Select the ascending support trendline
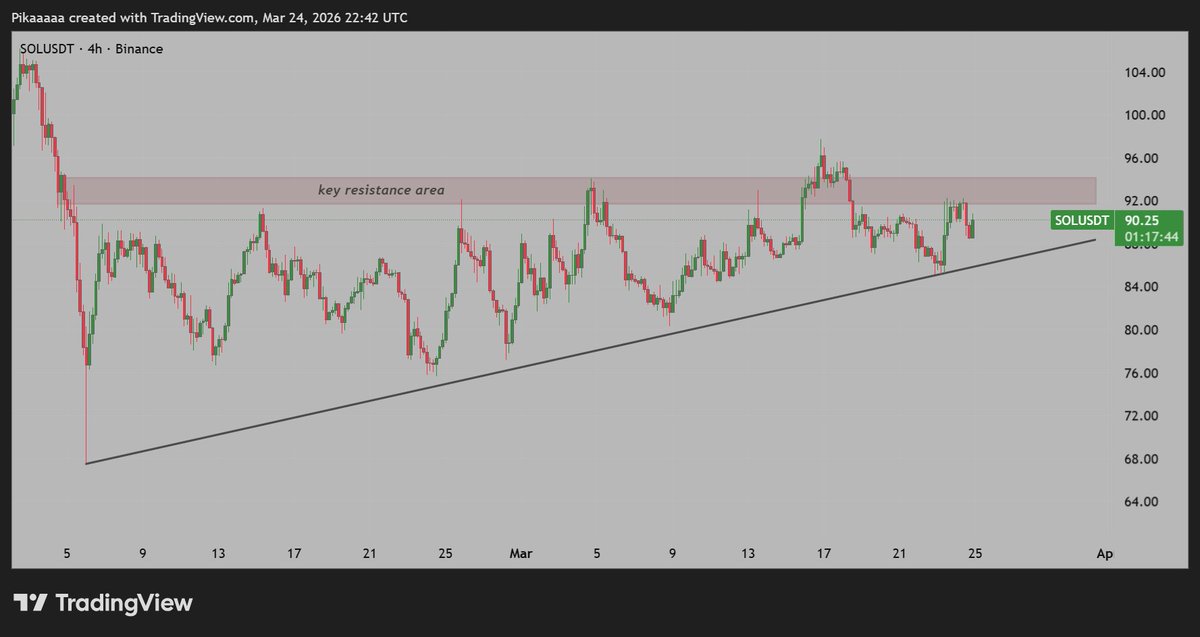The width and height of the screenshot is (1200, 637). pyautogui.click(x=591, y=352)
